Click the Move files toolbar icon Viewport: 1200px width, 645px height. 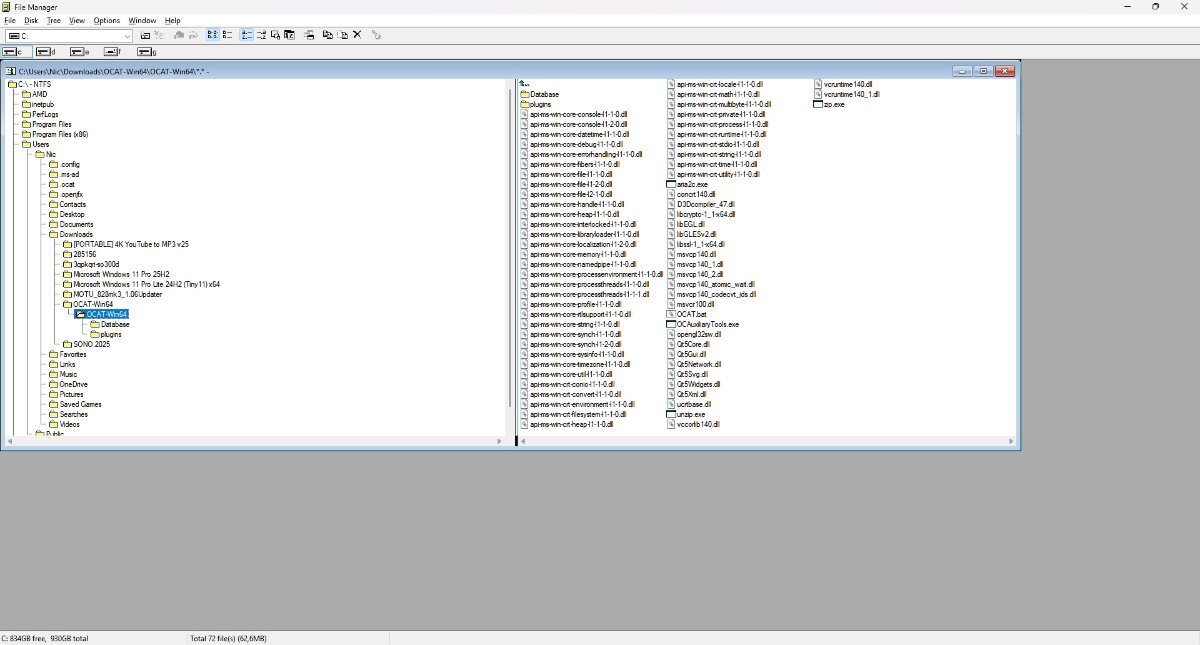(x=342, y=35)
